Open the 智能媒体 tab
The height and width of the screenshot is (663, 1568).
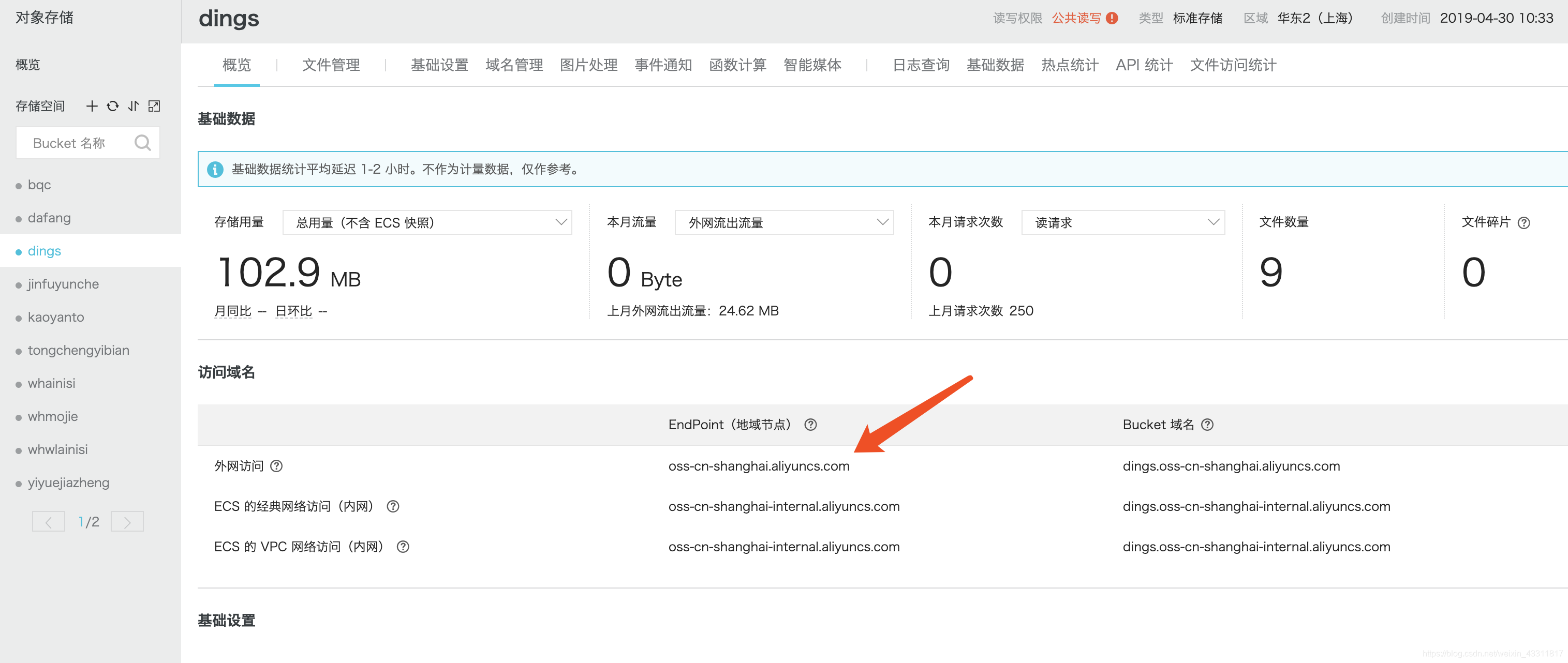(812, 65)
